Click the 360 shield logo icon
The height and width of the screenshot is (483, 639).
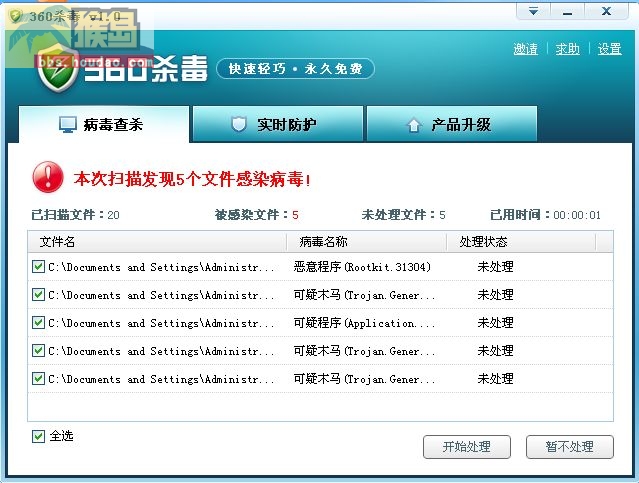pos(57,70)
